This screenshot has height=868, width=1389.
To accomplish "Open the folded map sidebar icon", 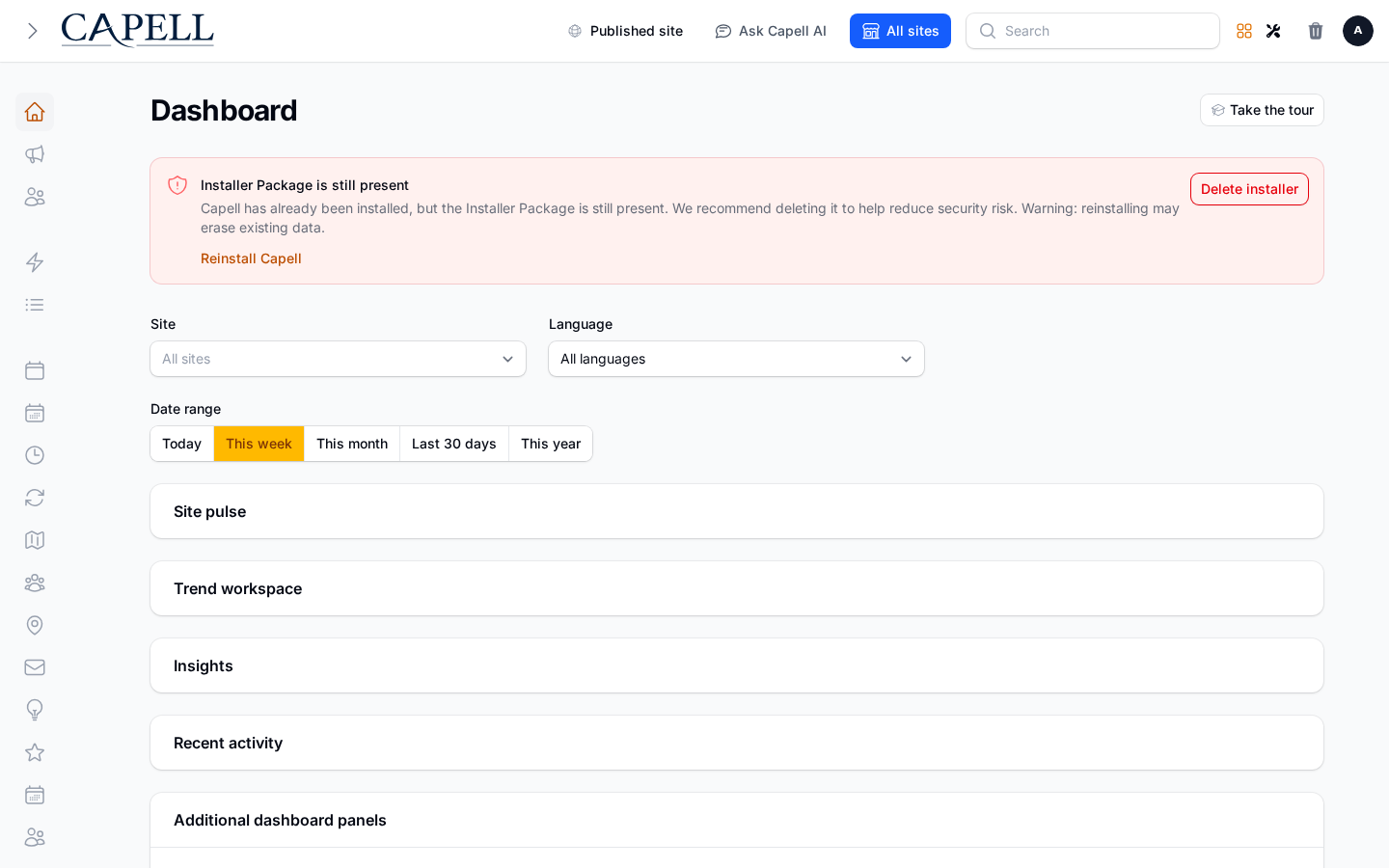I will point(35,540).
